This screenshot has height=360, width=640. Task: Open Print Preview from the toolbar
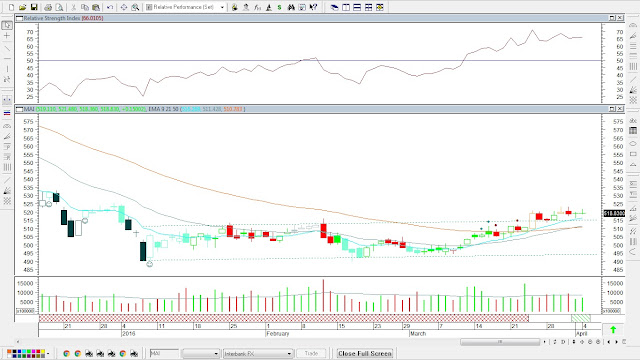coord(60,7)
